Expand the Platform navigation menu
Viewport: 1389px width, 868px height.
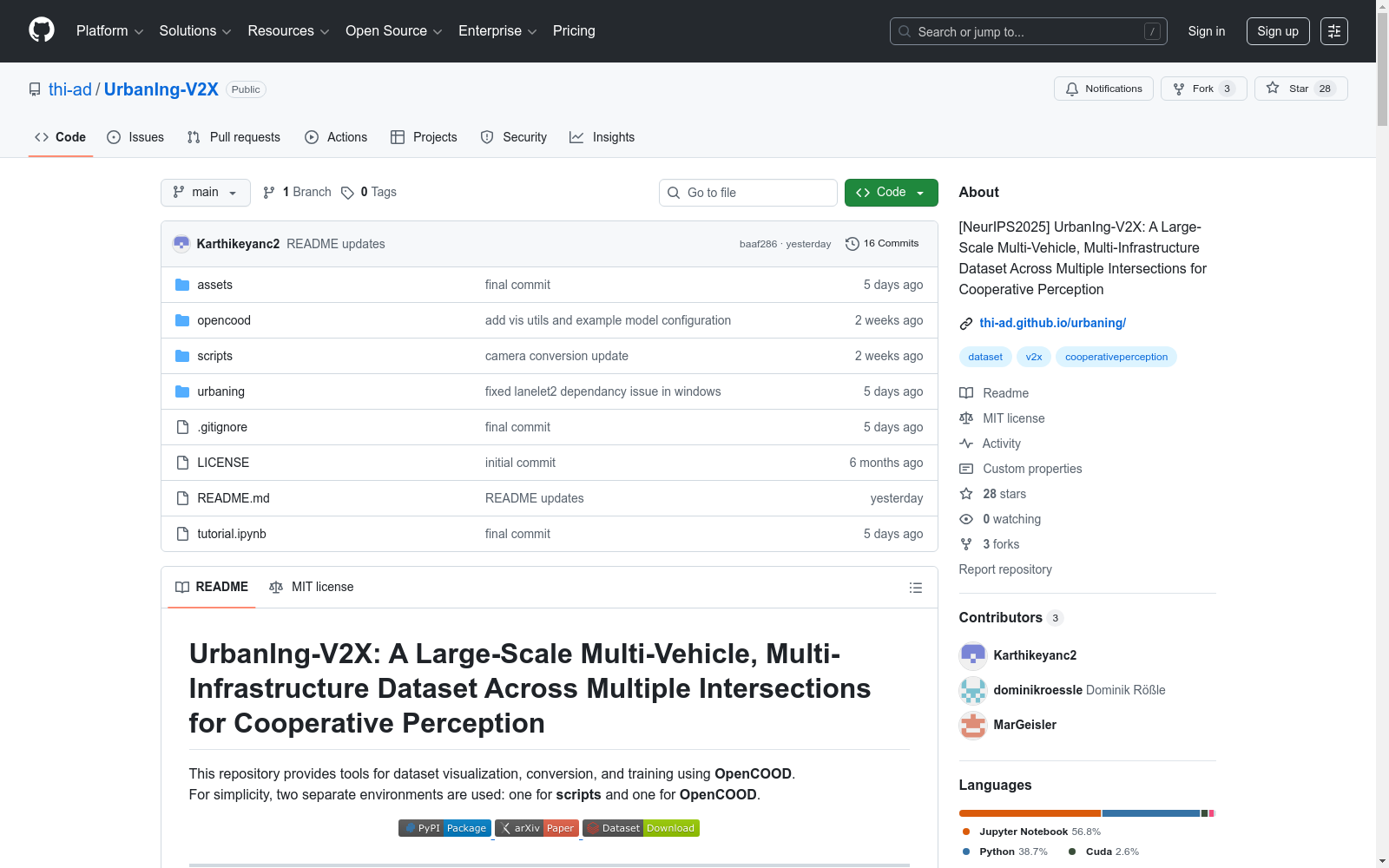pos(109,31)
